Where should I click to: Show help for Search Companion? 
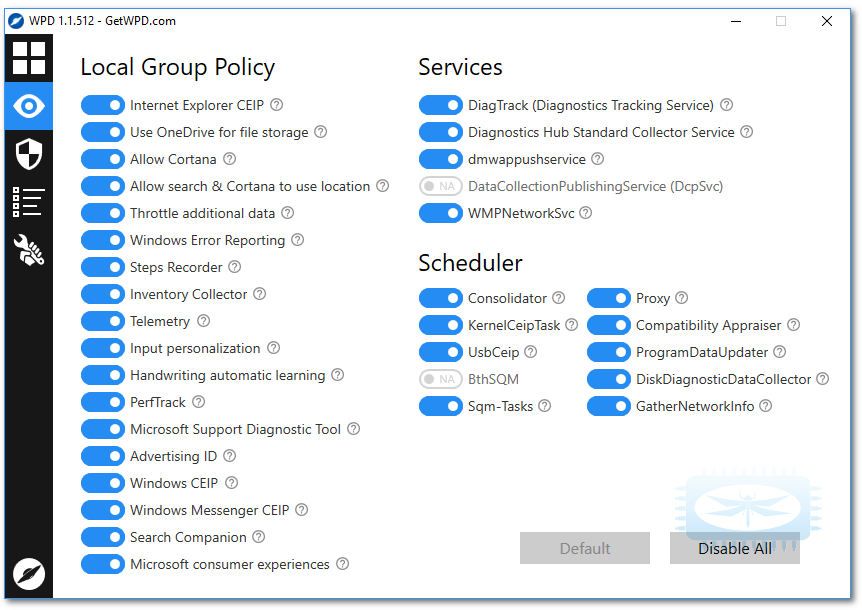coord(258,536)
